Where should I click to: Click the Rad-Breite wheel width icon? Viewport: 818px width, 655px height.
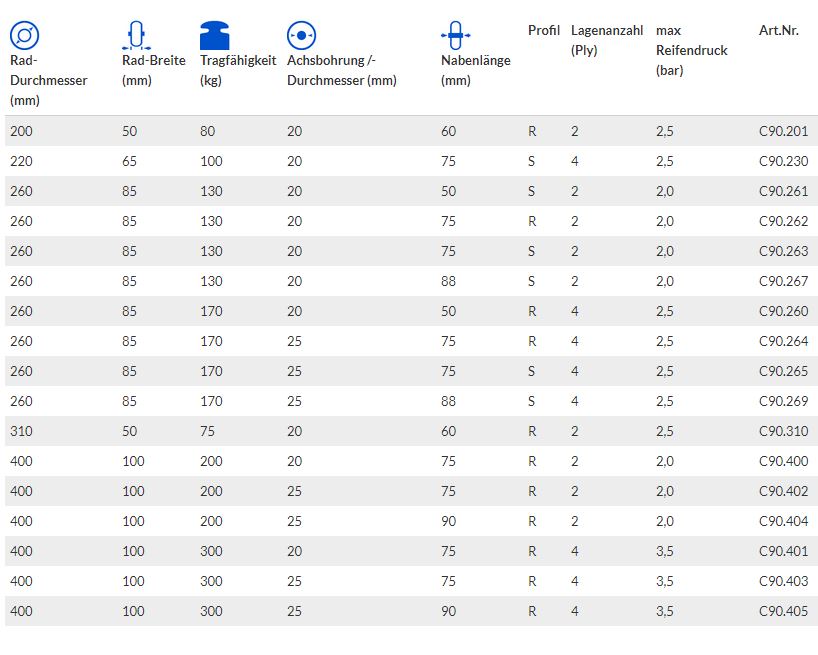(x=136, y=35)
